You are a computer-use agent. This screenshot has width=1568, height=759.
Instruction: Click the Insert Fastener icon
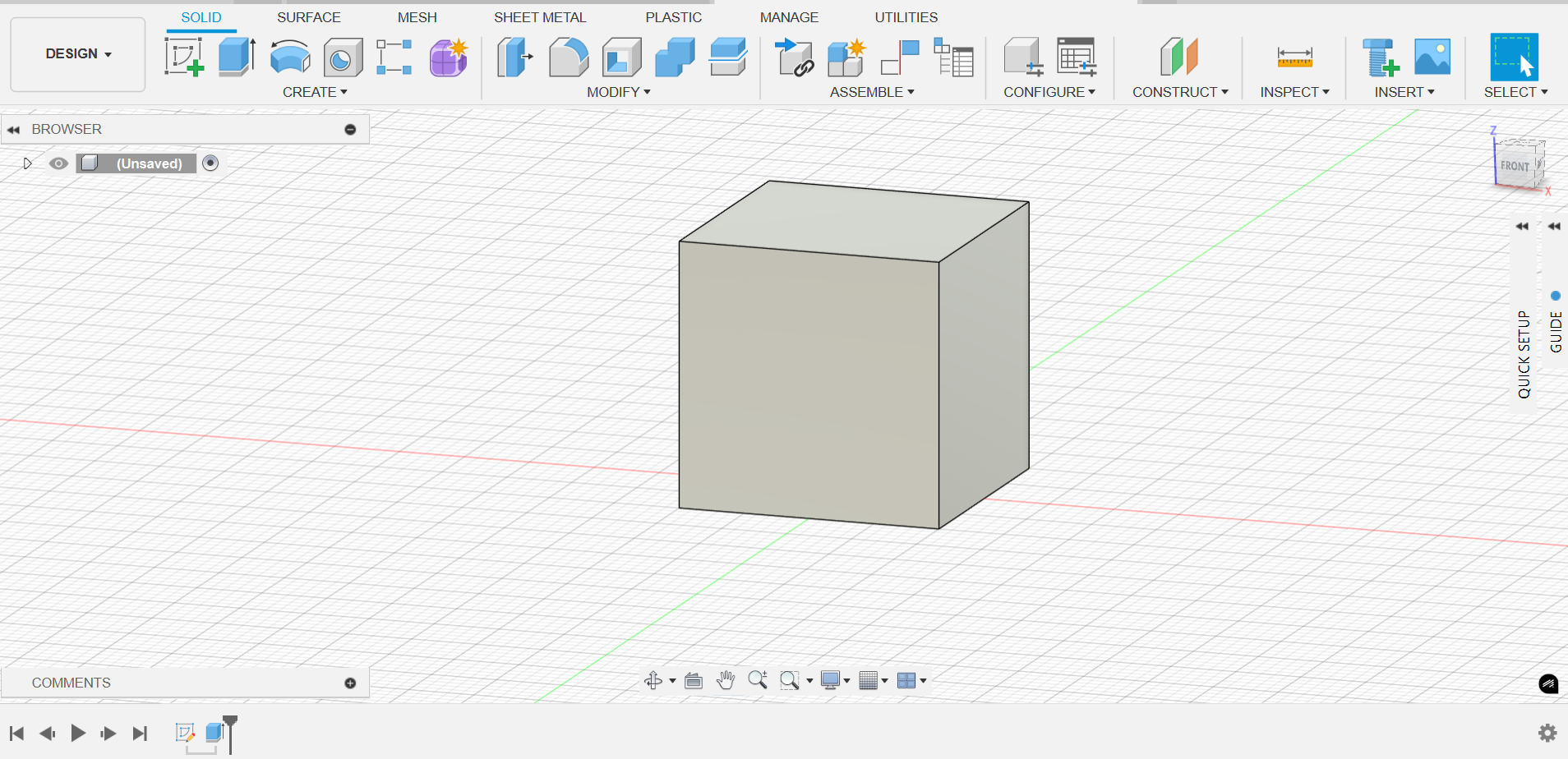[x=1381, y=57]
